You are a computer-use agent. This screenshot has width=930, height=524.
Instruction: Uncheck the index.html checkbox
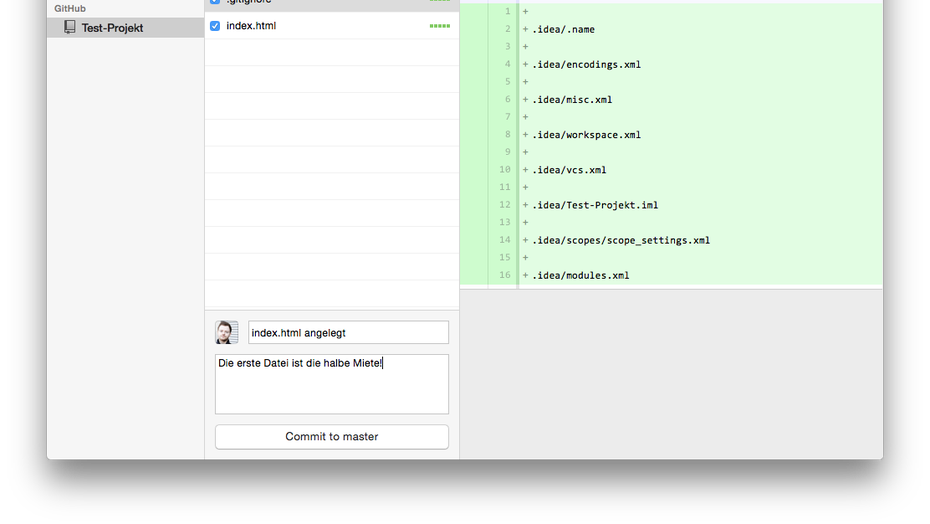tap(215, 26)
